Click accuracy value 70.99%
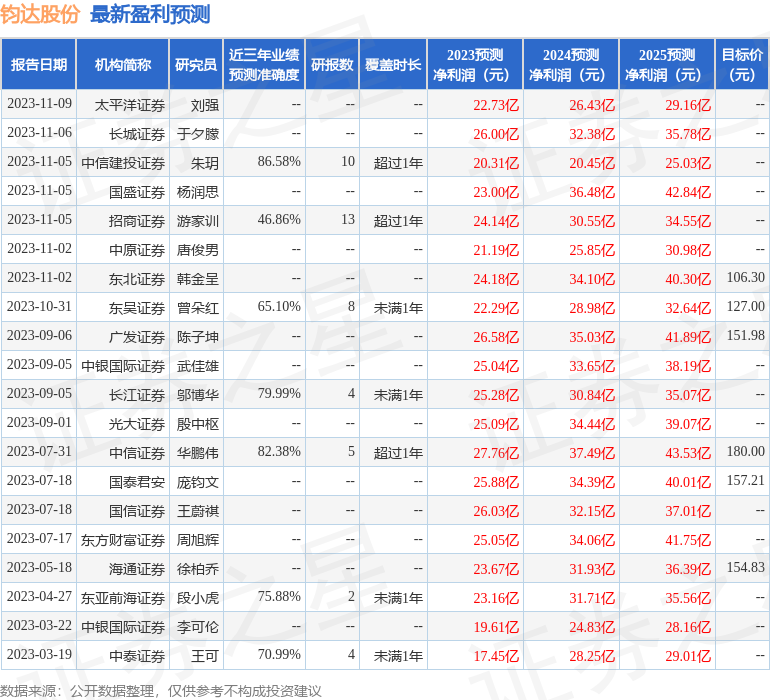Screen dimensions: 770x700 [279, 654]
